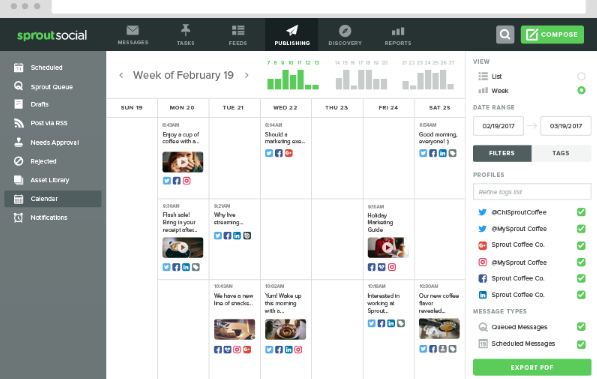Image resolution: width=597 pixels, height=379 pixels.
Task: Uncheck the @ChiSproutCoffee profile checkbox
Action: pyautogui.click(x=581, y=212)
